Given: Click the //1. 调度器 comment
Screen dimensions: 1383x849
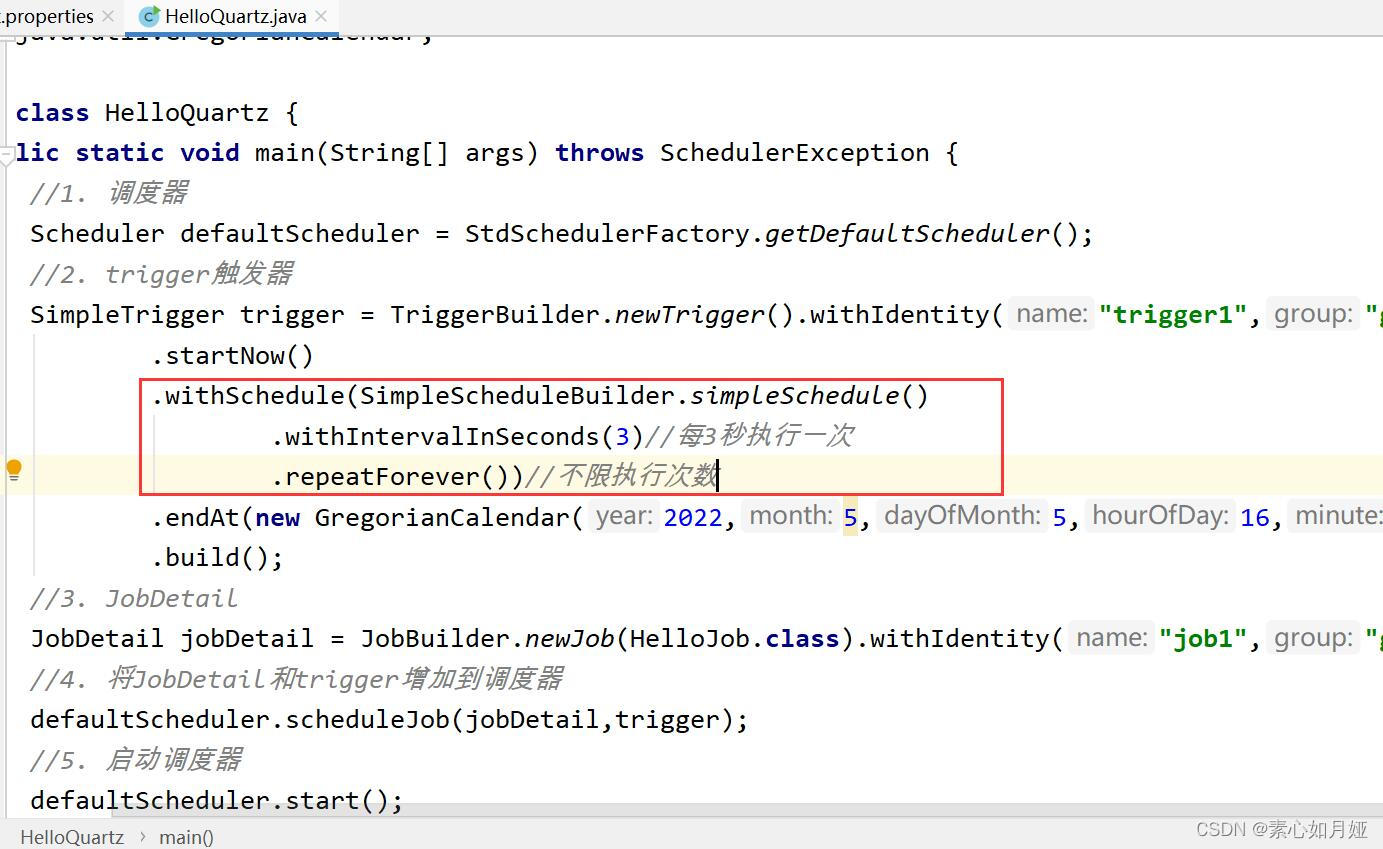Looking at the screenshot, I should click(x=109, y=193).
